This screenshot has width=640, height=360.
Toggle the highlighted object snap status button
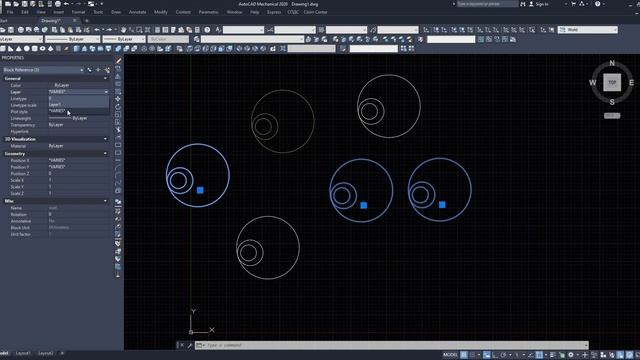point(539,355)
